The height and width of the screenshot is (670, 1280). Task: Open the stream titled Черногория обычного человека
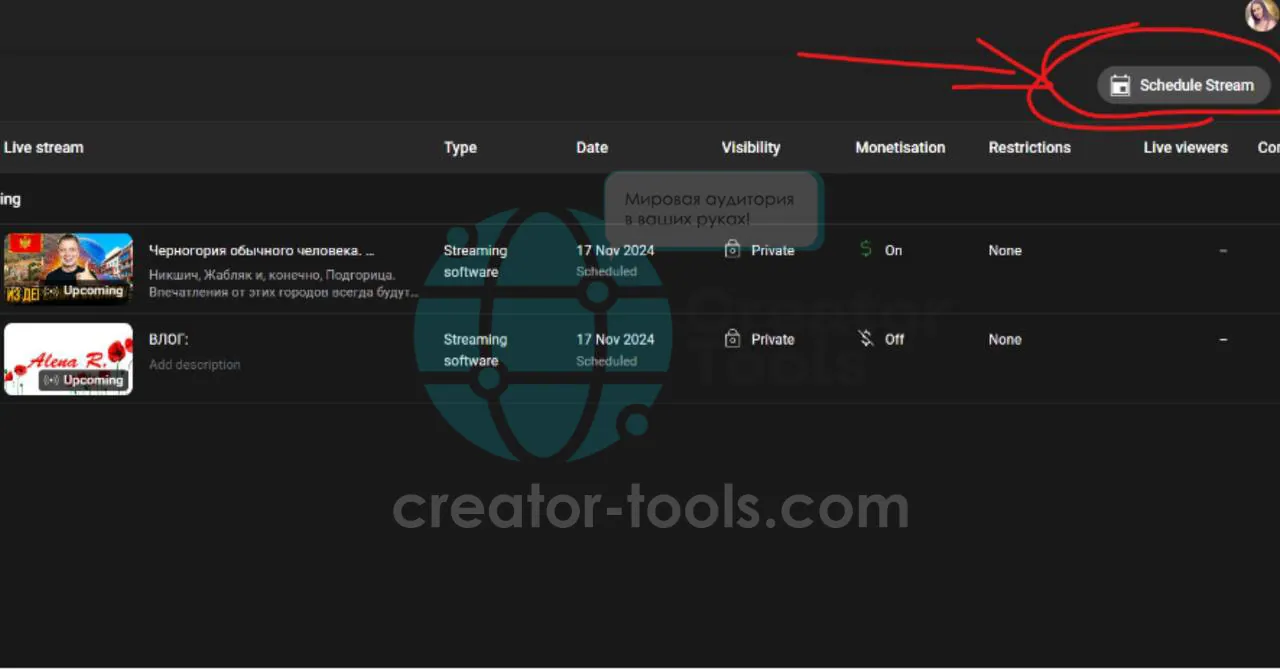[261, 250]
